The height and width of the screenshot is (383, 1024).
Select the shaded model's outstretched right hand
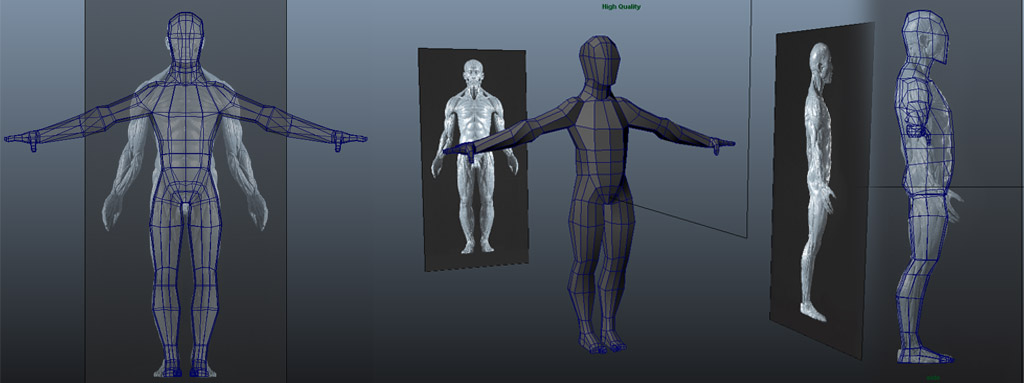point(722,144)
